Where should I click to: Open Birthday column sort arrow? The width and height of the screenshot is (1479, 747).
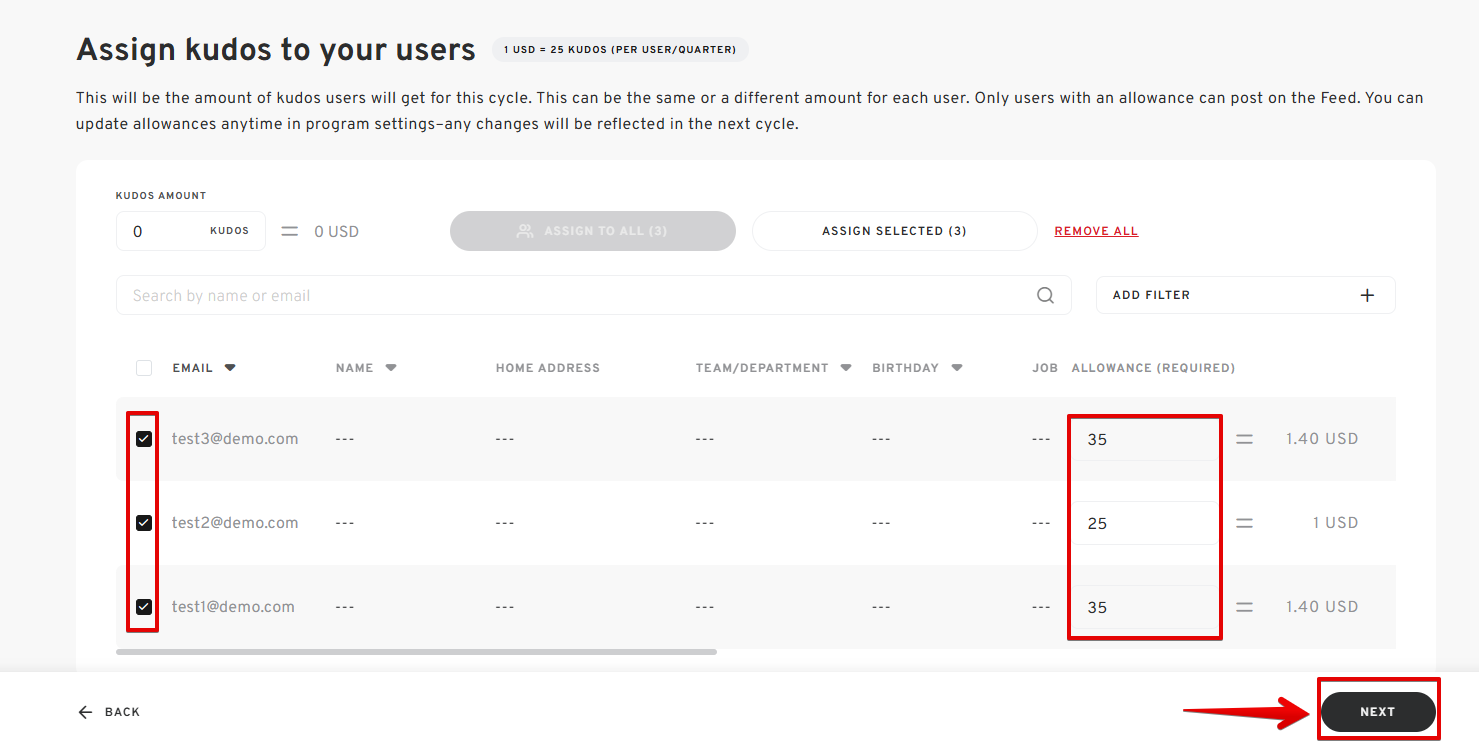pos(957,368)
